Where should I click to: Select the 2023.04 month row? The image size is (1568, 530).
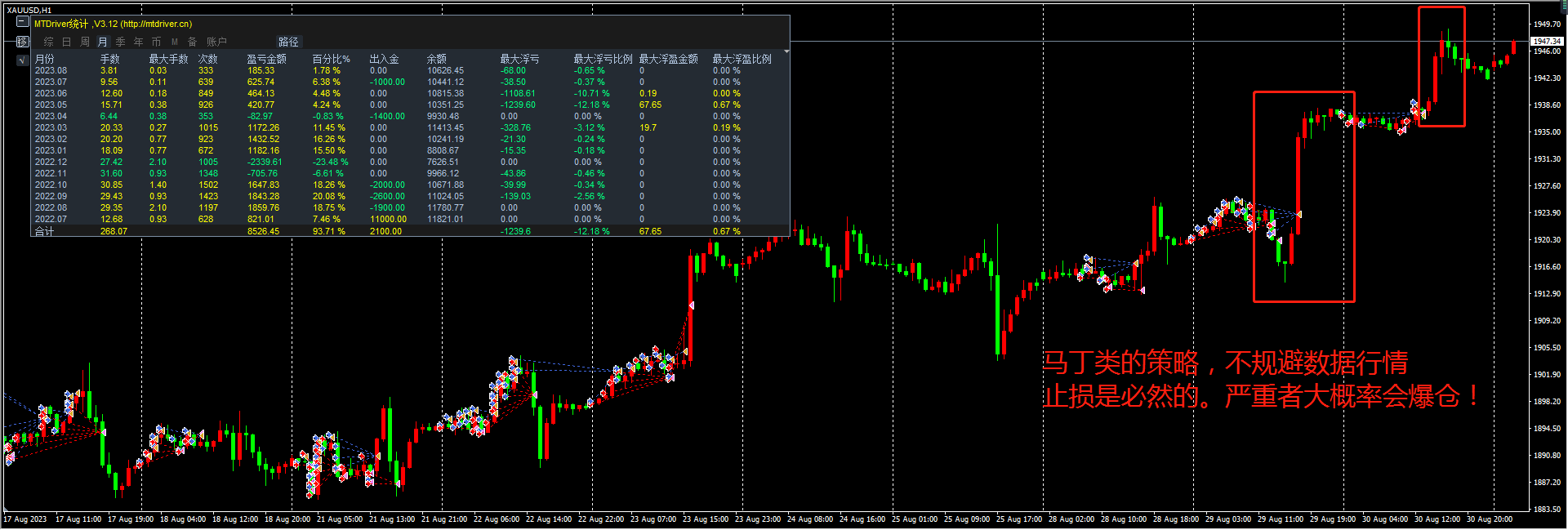pyautogui.click(x=410, y=116)
